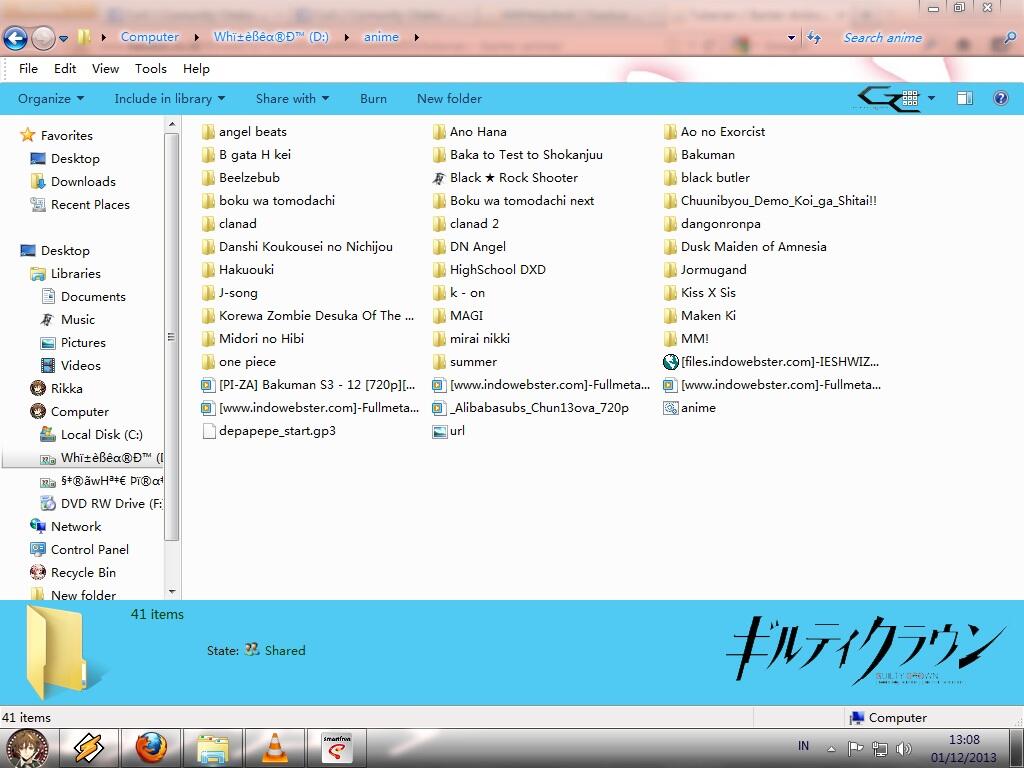This screenshot has height=768, width=1024.
Task: Go back with the blue back arrow
Action: click(x=15, y=38)
